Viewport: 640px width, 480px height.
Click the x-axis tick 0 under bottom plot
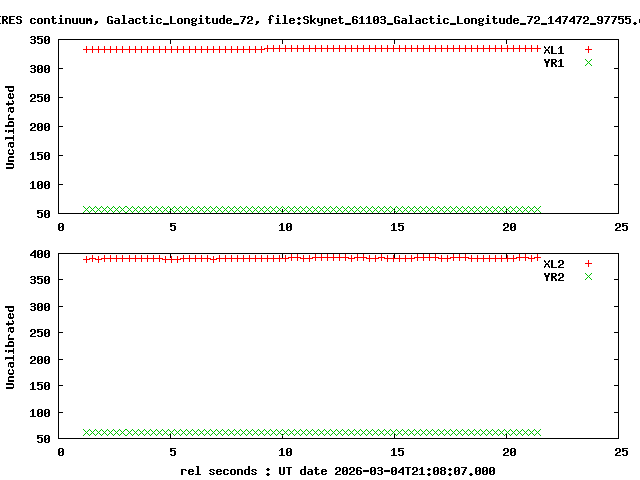tap(61, 452)
